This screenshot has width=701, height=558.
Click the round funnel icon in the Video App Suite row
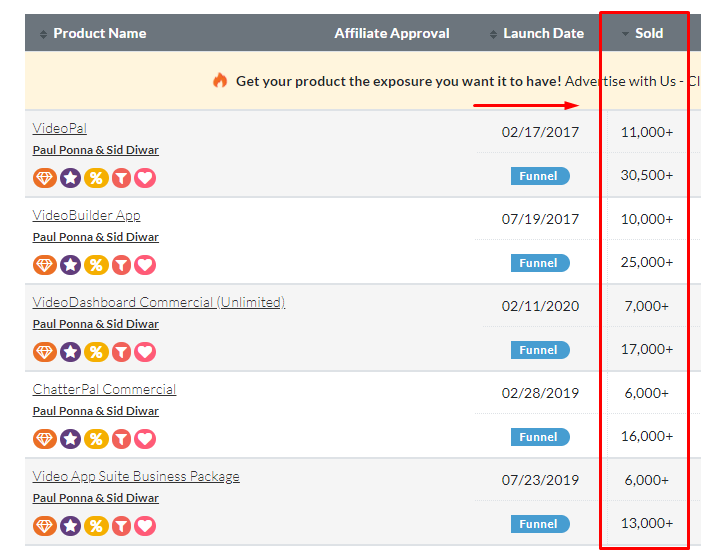[x=121, y=526]
